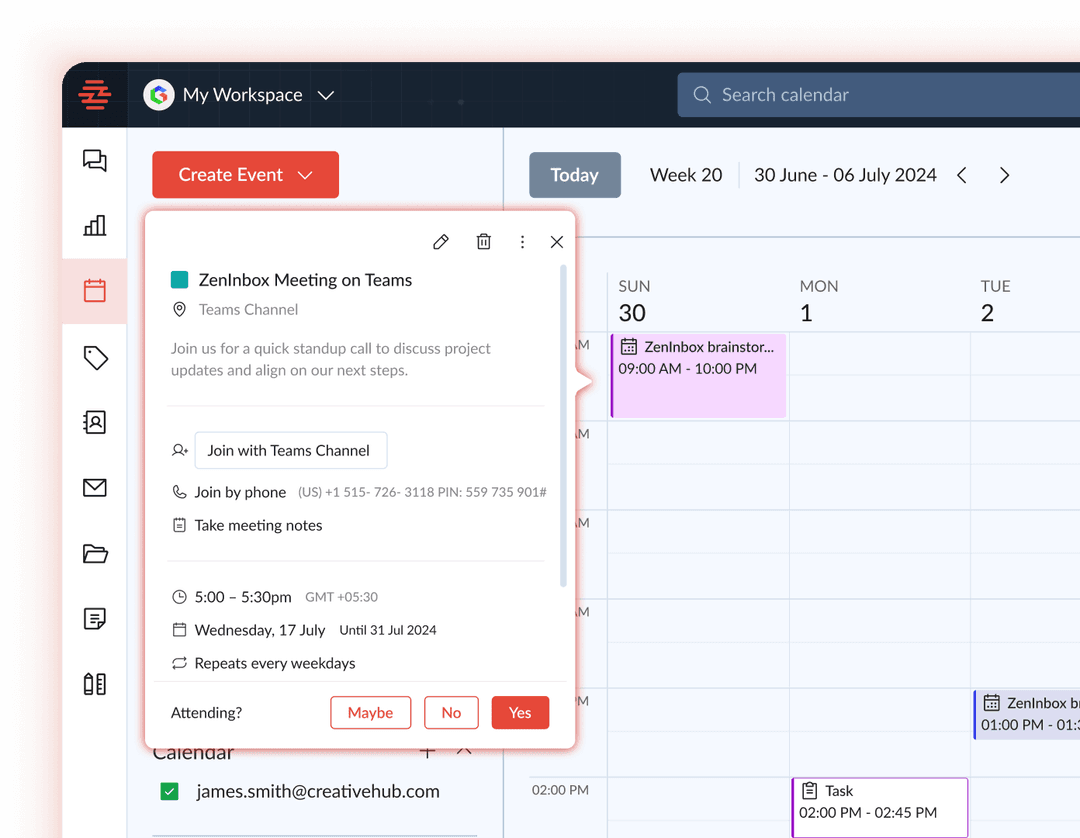This screenshot has height=838, width=1080.
Task: Open the knowledge base books sidebar icon
Action: coord(94,684)
